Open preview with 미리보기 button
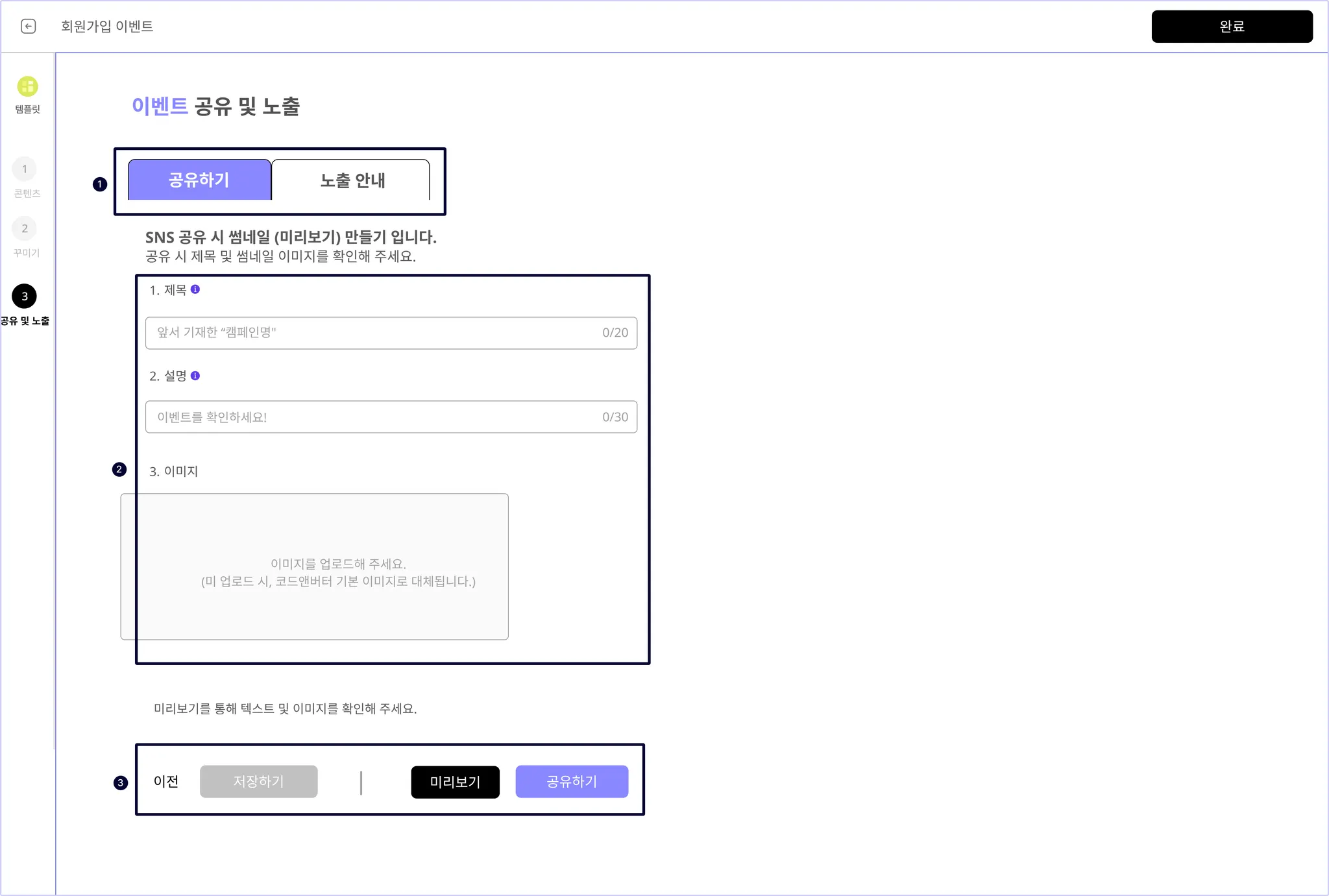The width and height of the screenshot is (1329, 896). point(455,782)
